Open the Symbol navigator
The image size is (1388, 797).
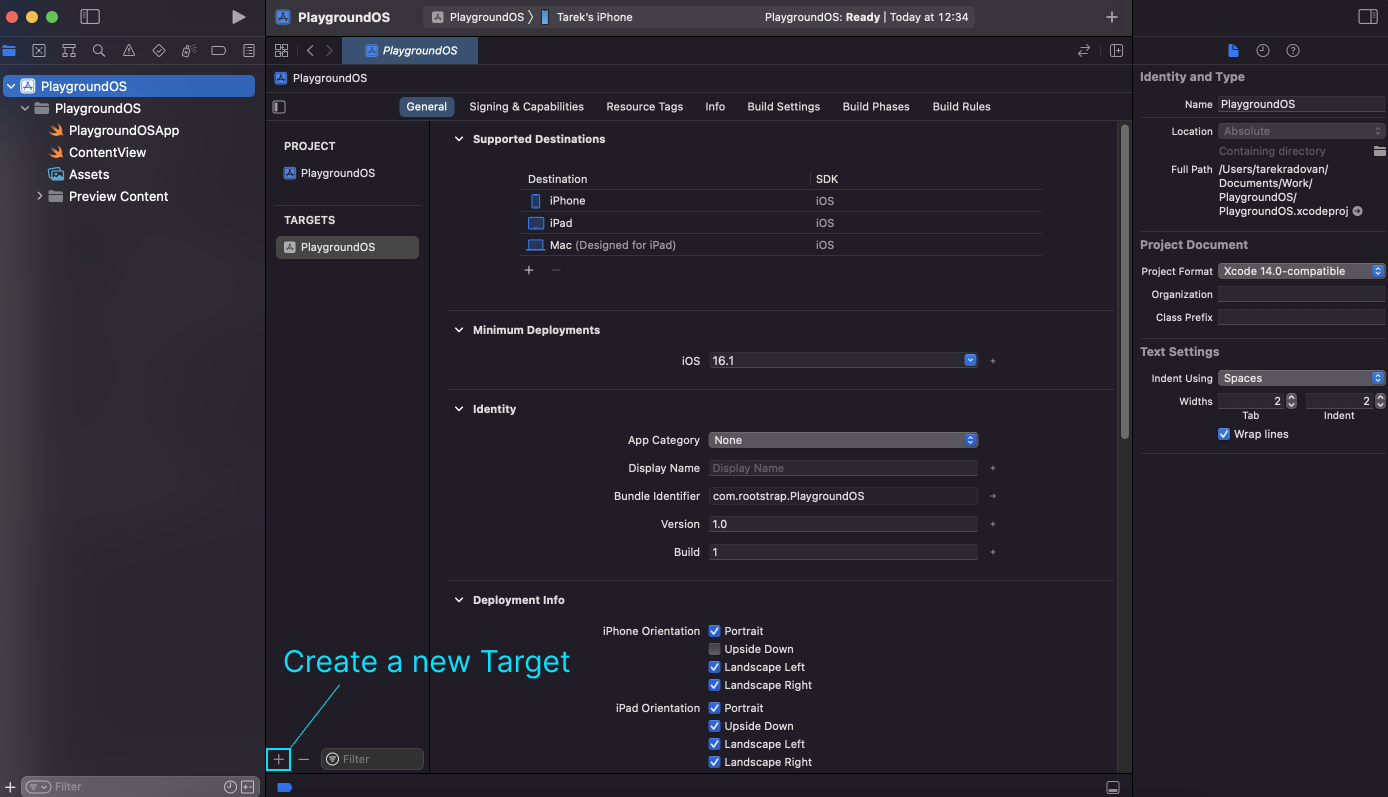click(69, 50)
